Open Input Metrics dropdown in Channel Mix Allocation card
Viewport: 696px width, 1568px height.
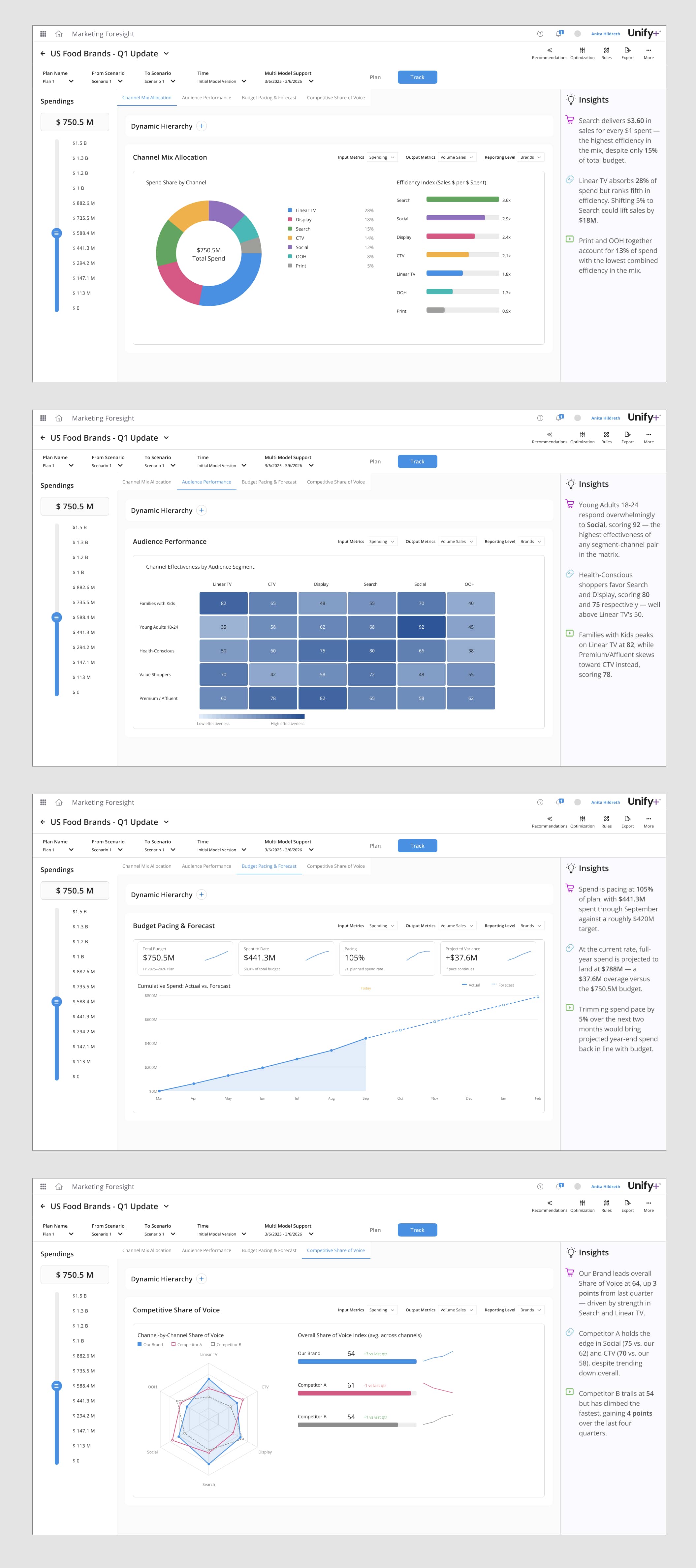382,157
